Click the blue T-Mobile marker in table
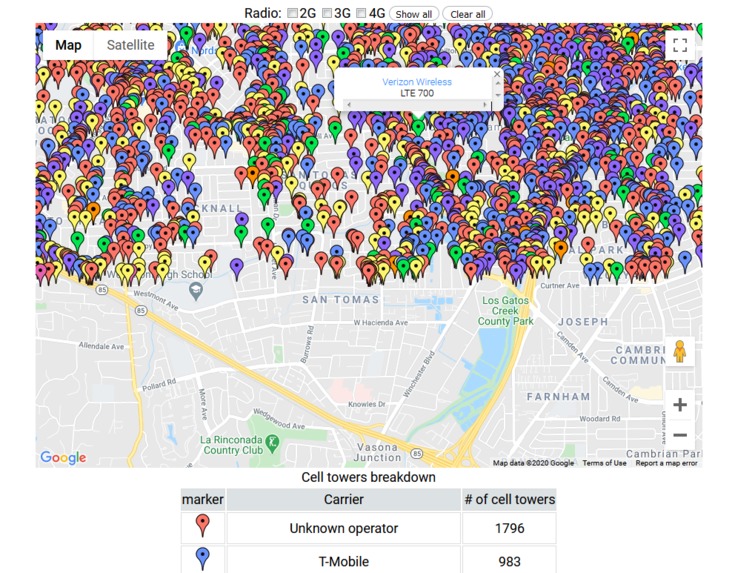The width and height of the screenshot is (735, 573). [202, 558]
